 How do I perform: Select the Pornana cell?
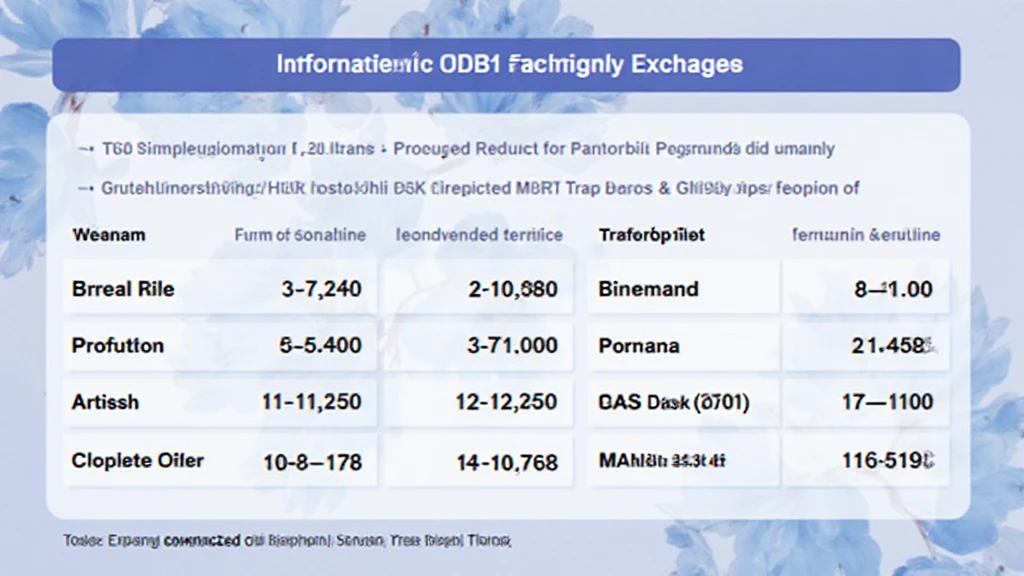coord(639,346)
